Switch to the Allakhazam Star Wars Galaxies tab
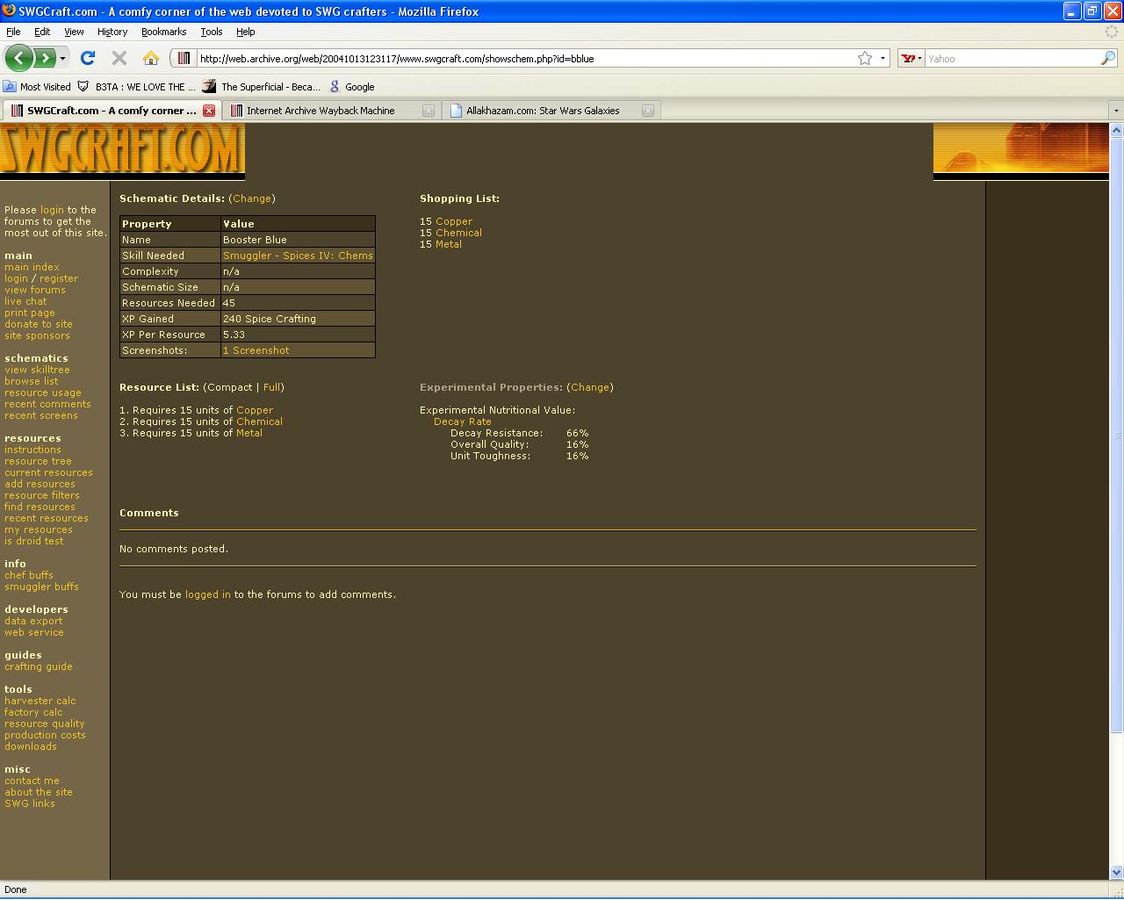The height and width of the screenshot is (900, 1124). point(542,111)
